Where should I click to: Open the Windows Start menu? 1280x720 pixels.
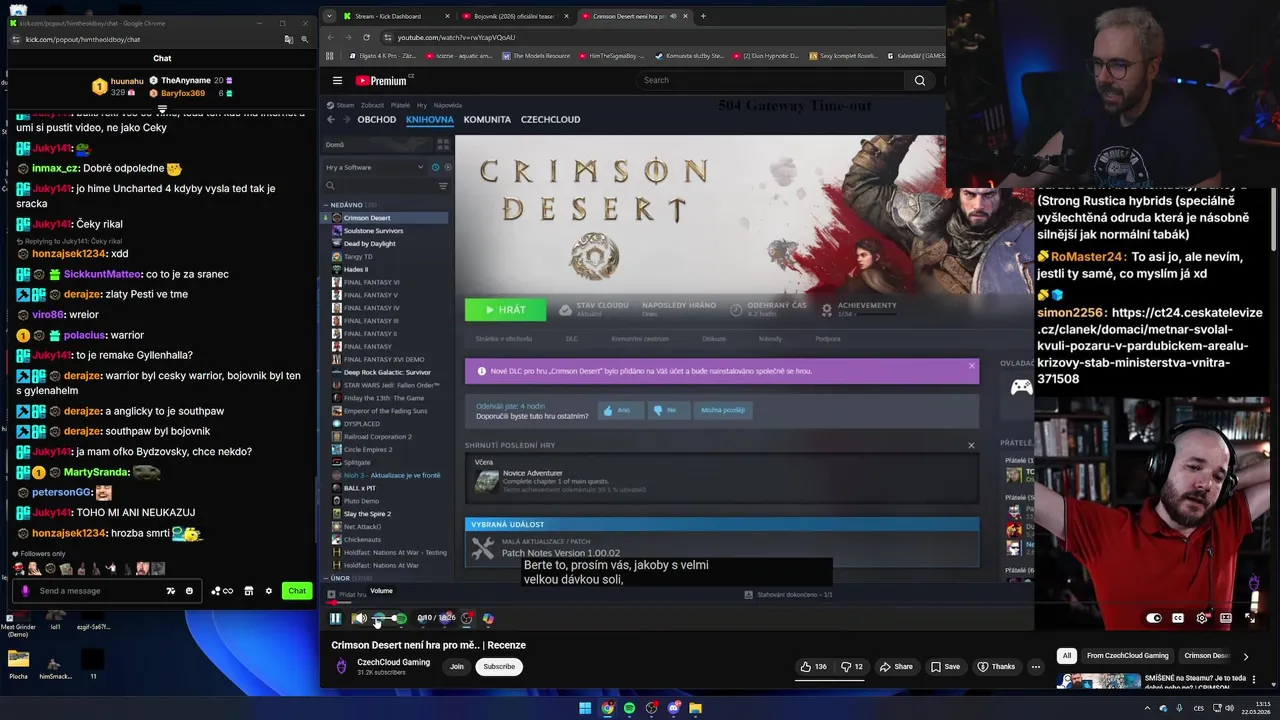point(585,708)
